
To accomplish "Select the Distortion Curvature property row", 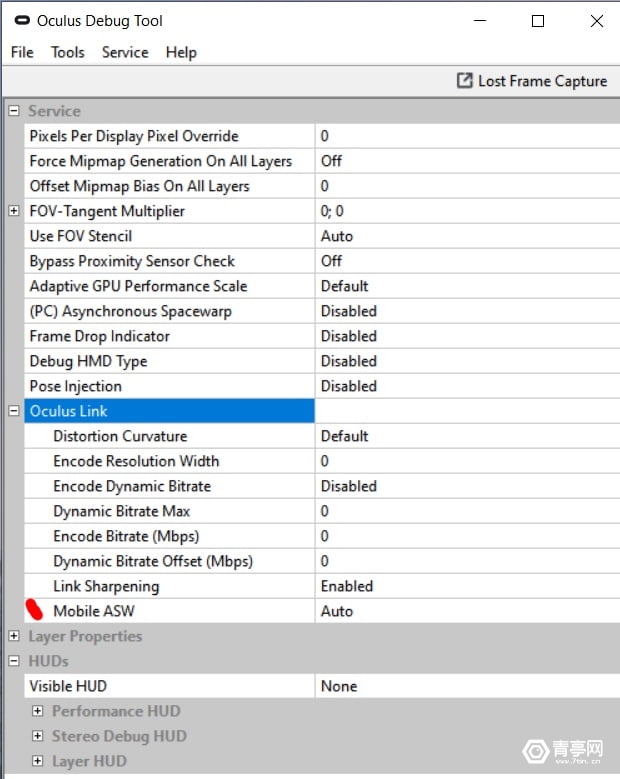I will coord(120,436).
